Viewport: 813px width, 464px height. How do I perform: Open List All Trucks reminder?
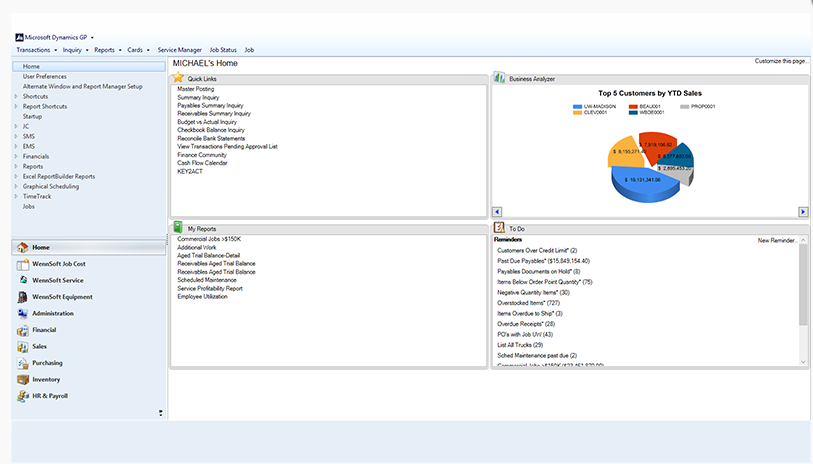[520, 345]
